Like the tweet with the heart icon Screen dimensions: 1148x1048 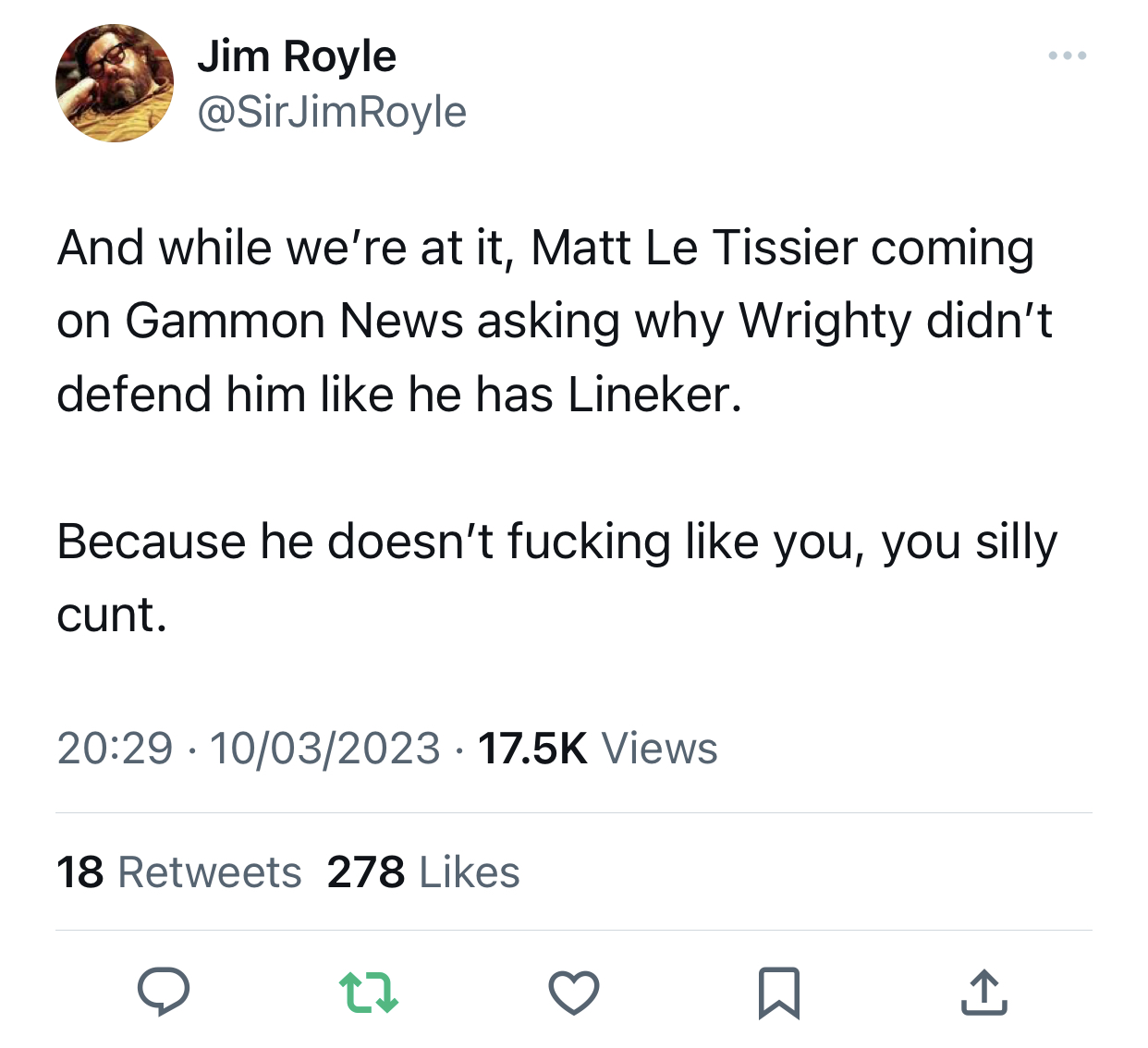[x=574, y=993]
